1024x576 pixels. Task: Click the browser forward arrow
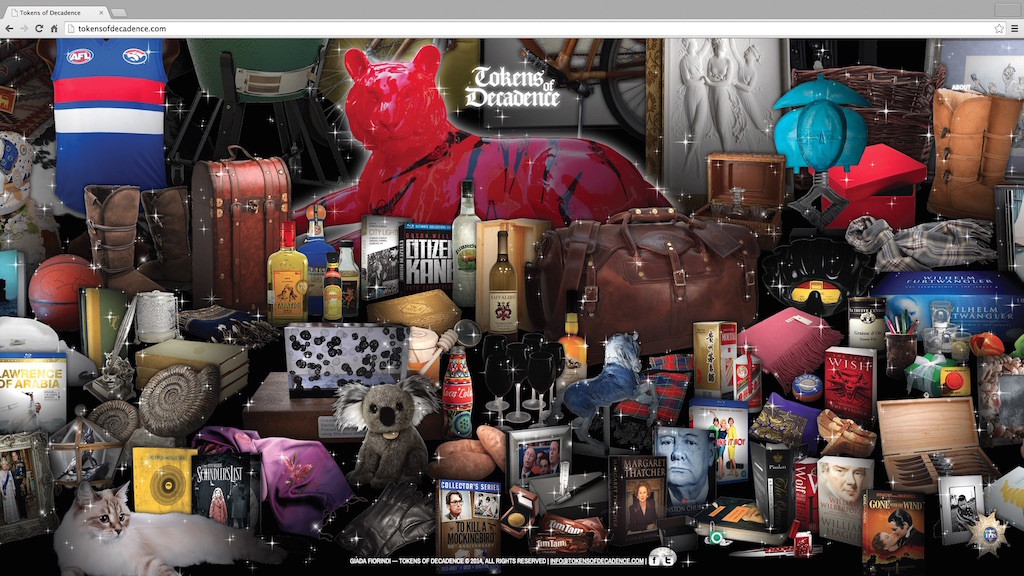point(24,28)
